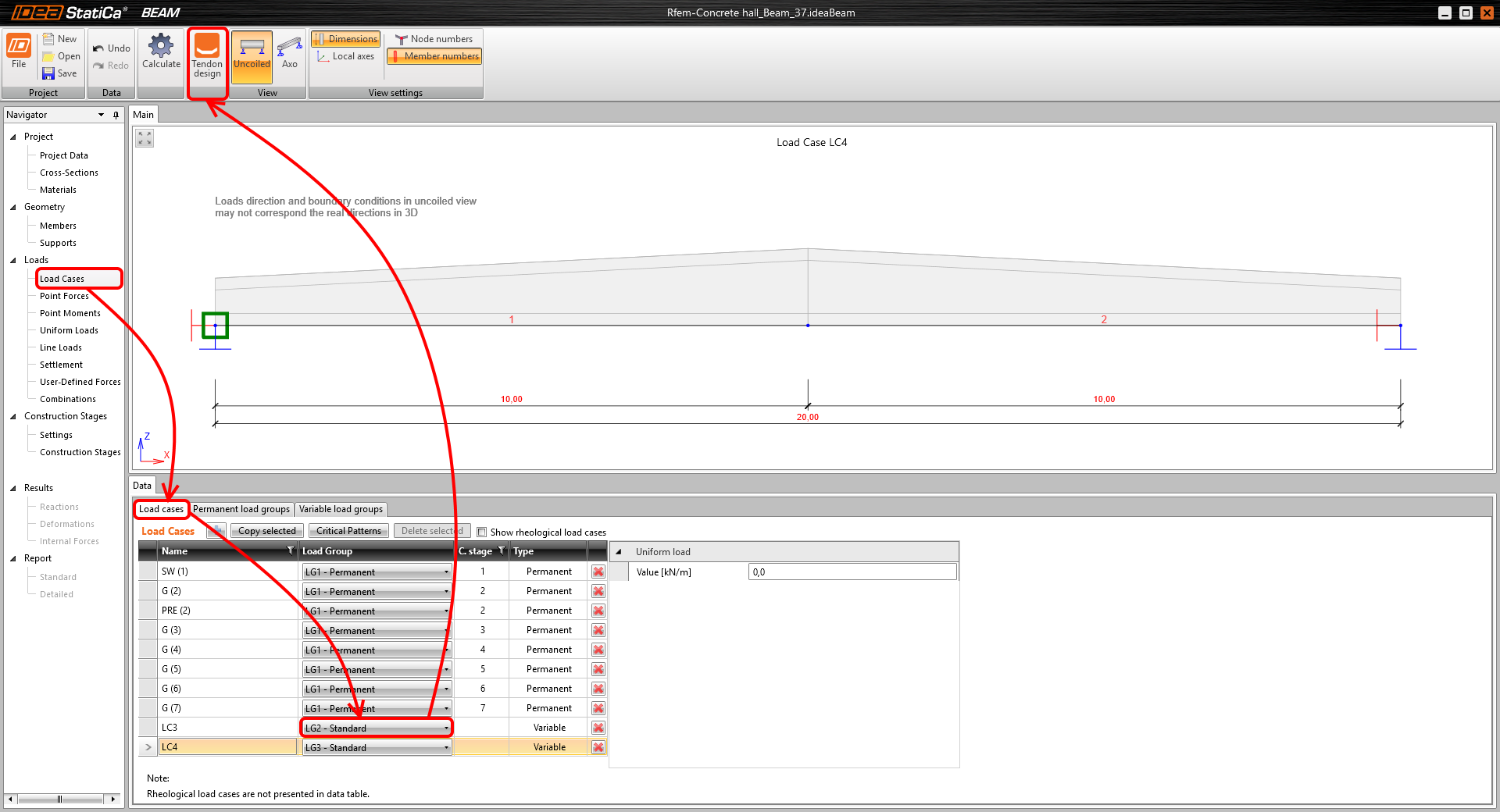Click the Copy selected button

click(266, 531)
